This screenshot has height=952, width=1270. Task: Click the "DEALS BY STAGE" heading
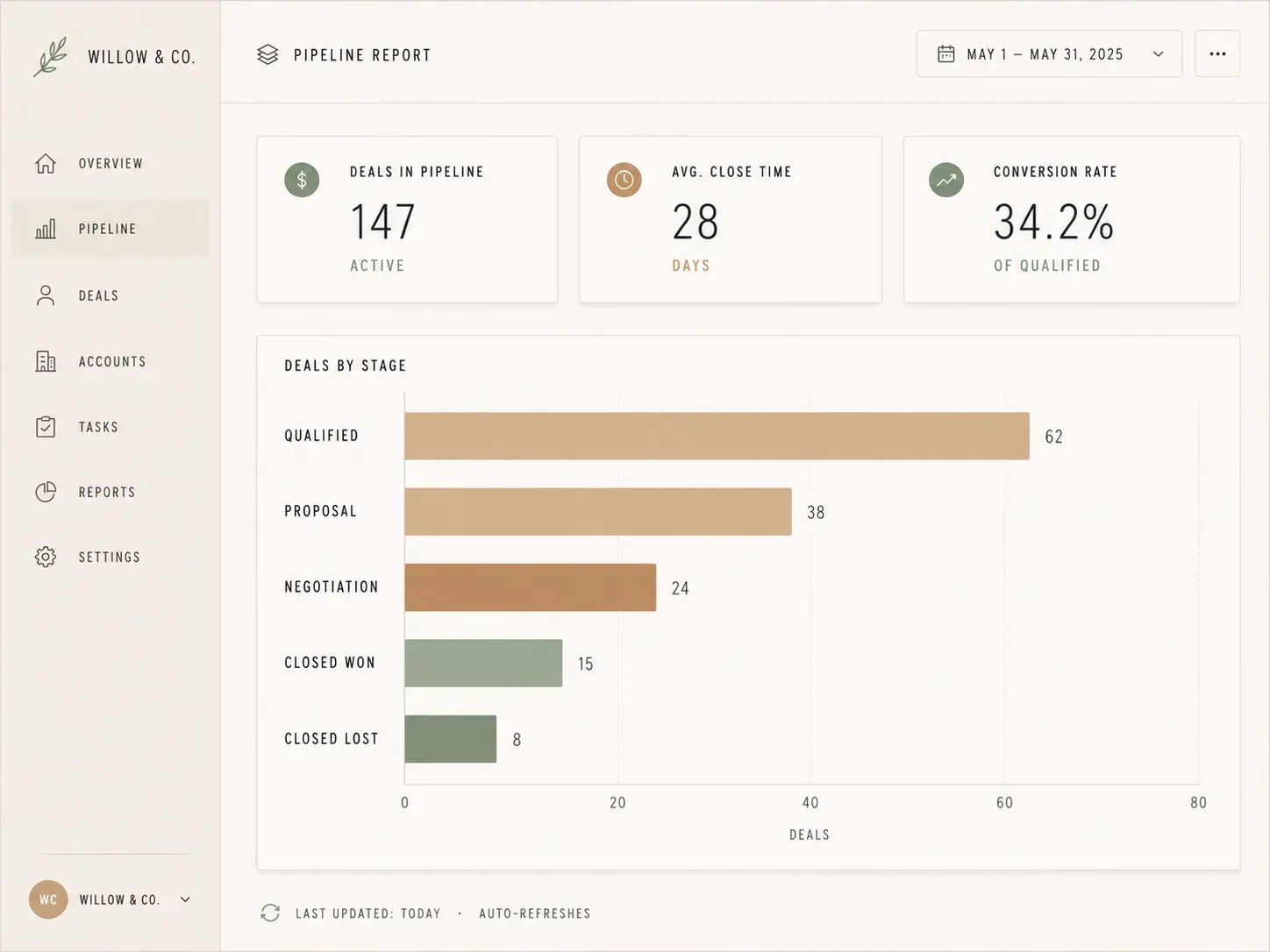(x=346, y=366)
